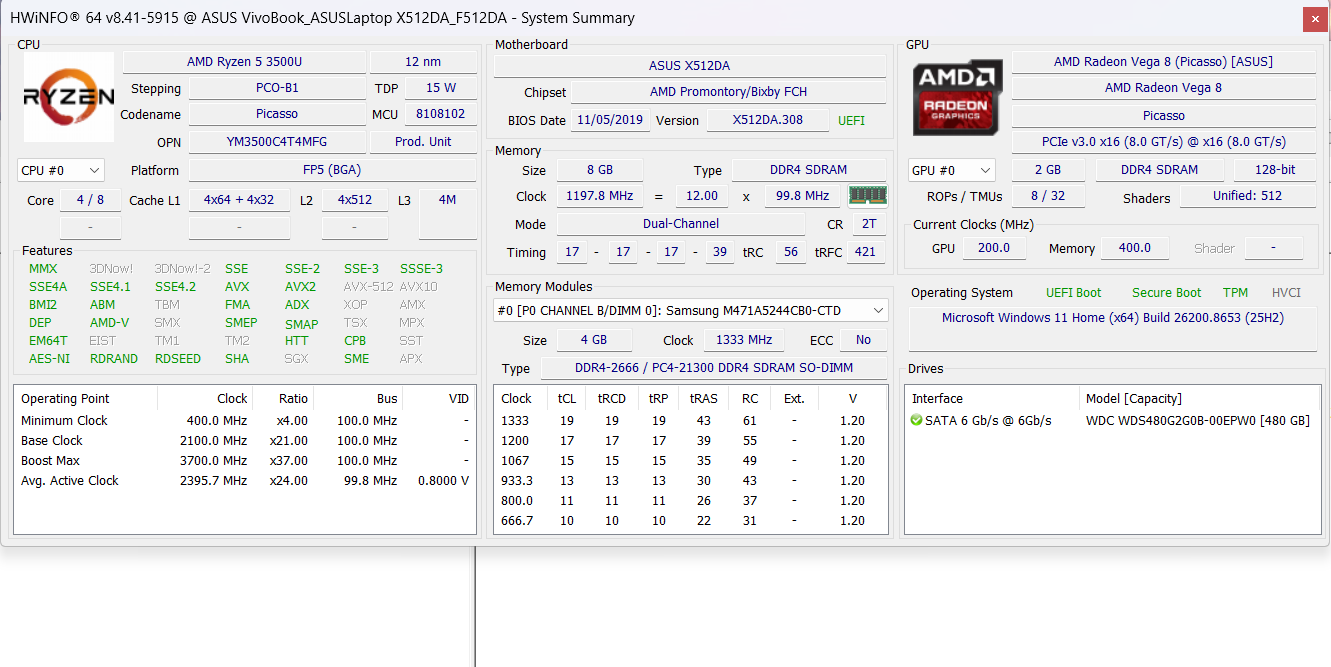Screen dimensions: 1331x667
Task: Click the MCU value 8108102
Action: tap(441, 114)
